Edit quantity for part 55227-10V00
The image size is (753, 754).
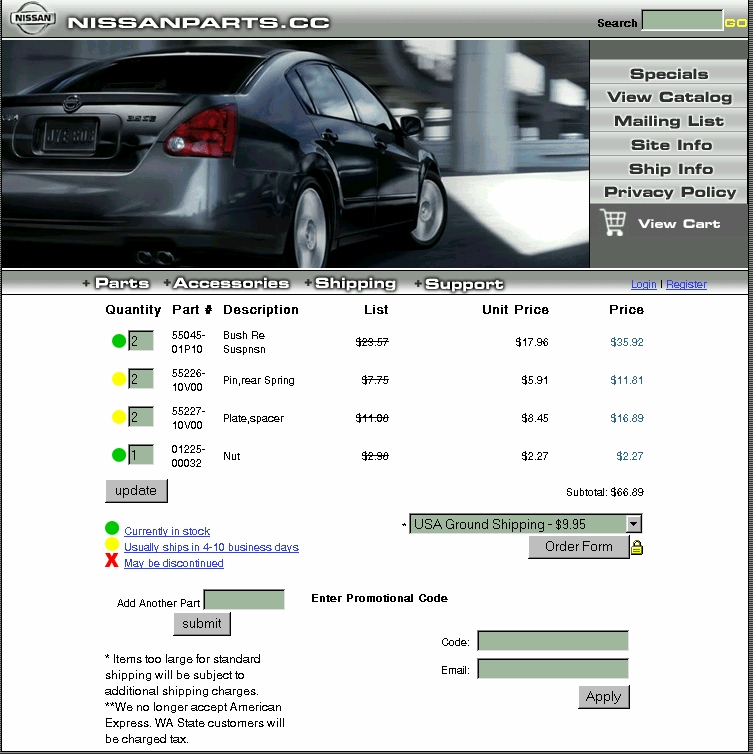coord(141,417)
